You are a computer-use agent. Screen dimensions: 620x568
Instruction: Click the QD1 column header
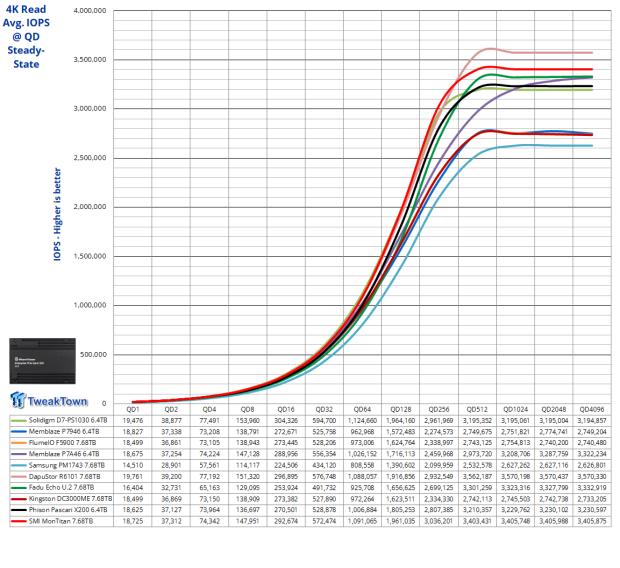point(133,409)
